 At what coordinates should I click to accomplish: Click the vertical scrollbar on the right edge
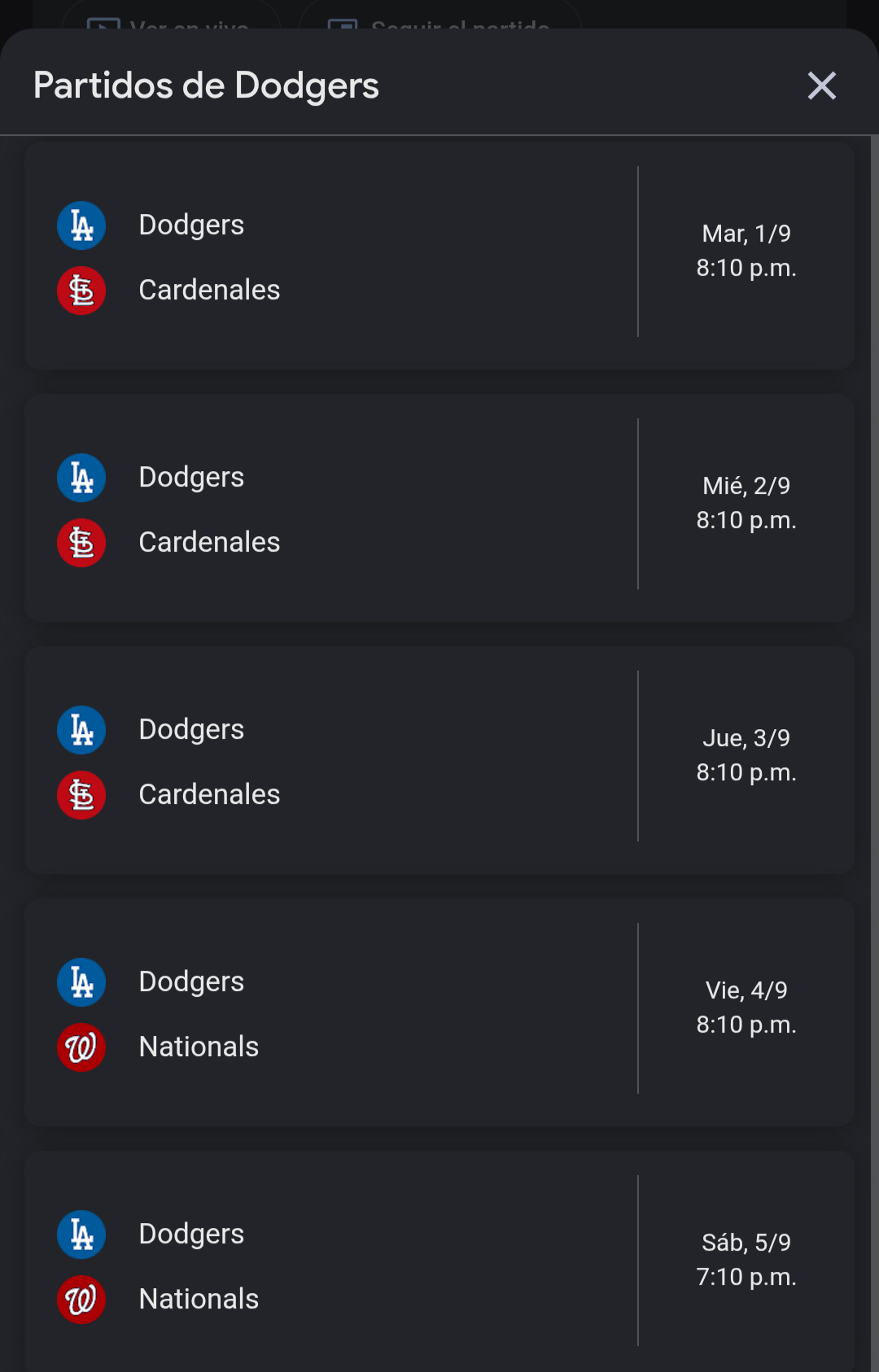click(874, 754)
